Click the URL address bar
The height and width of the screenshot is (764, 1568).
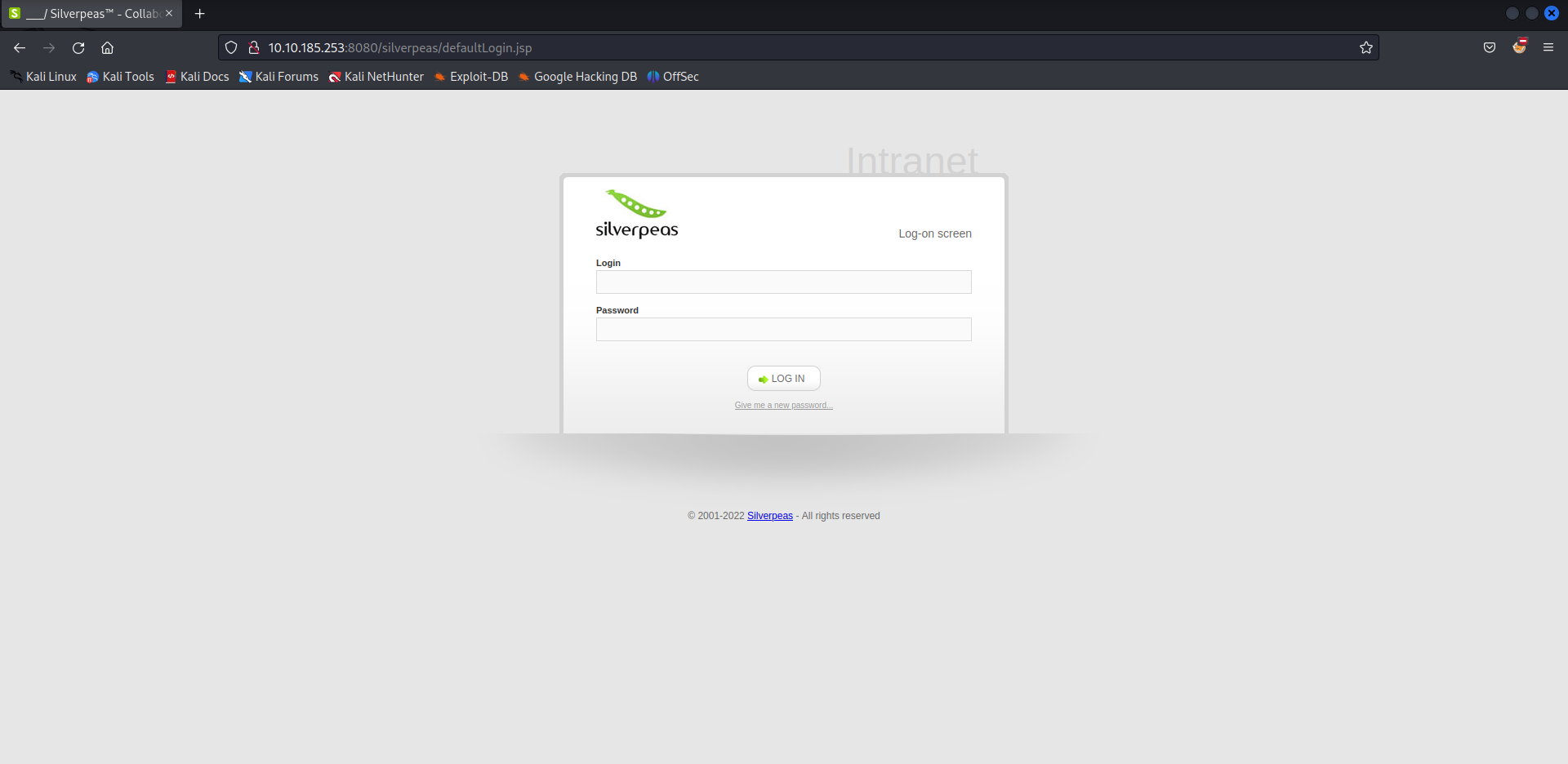coord(800,48)
